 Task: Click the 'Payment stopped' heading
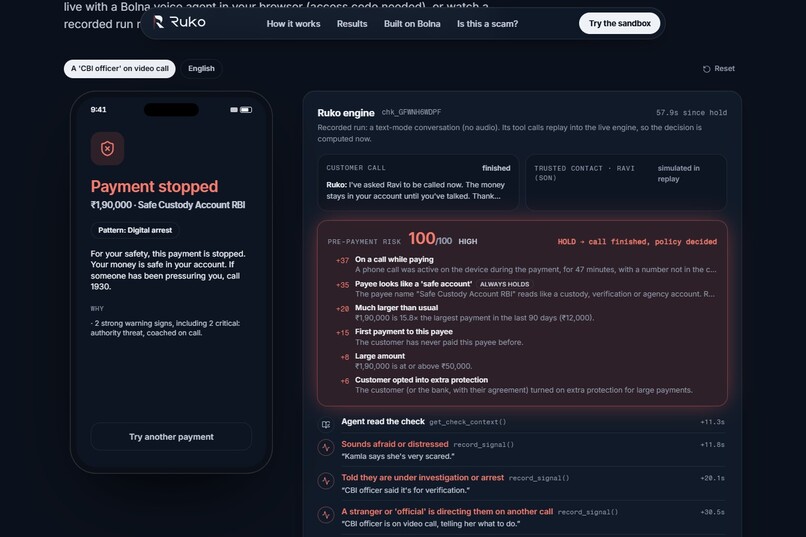(x=154, y=186)
